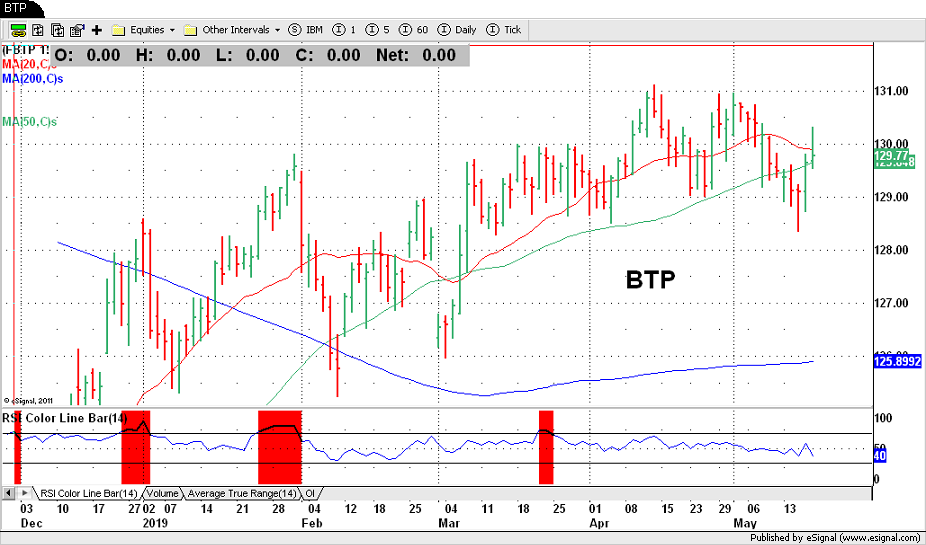Switch to the Tick interval
This screenshot has width=926, height=545.
[x=504, y=30]
